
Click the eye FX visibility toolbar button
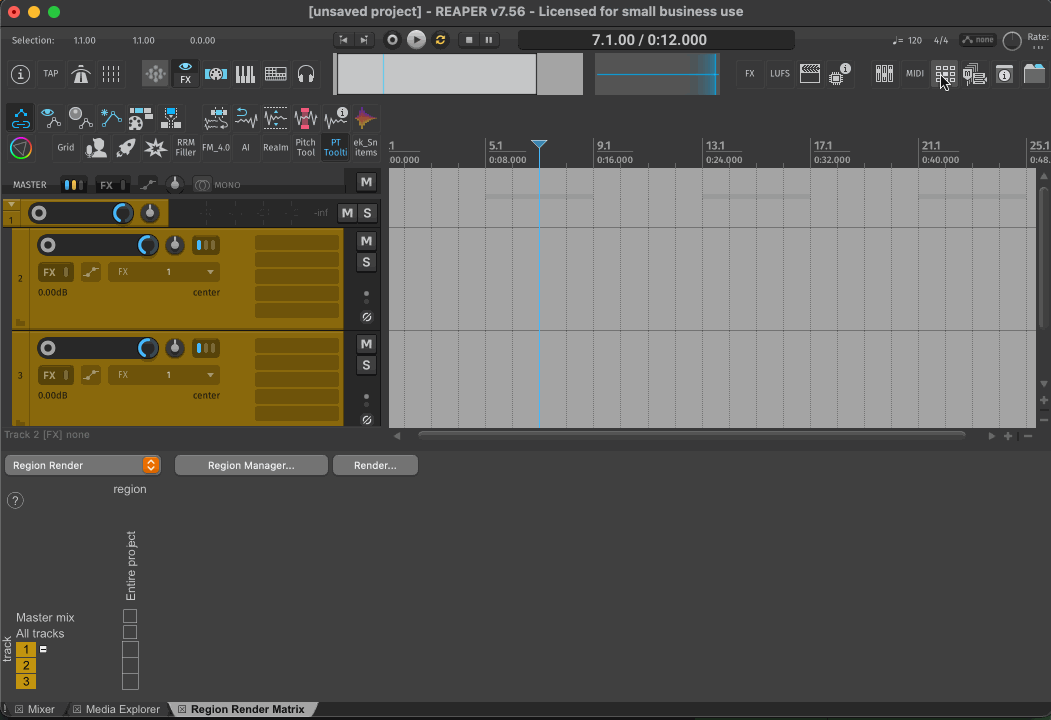(186, 73)
